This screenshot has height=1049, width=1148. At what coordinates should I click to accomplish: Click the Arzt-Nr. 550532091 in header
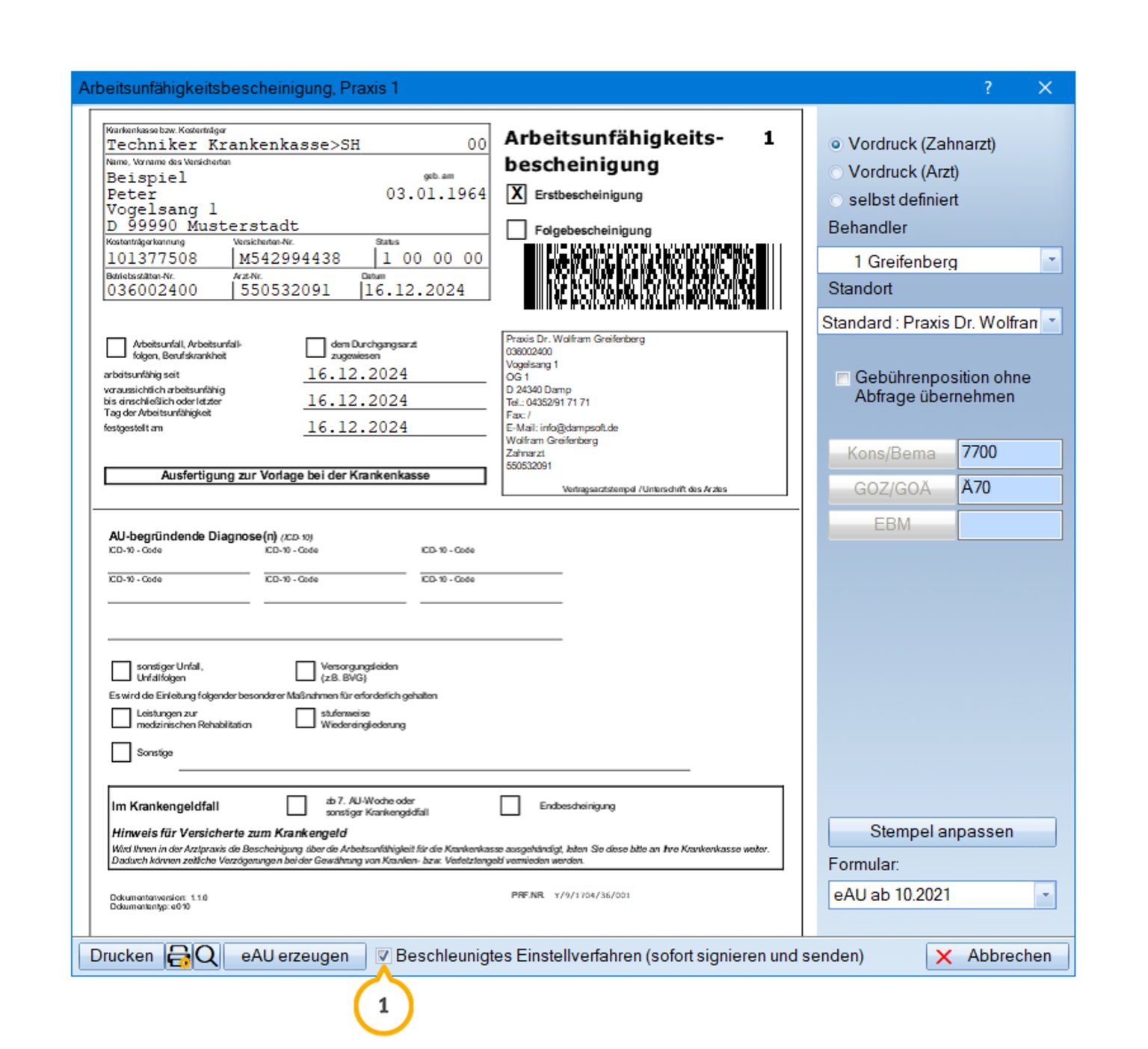[285, 290]
